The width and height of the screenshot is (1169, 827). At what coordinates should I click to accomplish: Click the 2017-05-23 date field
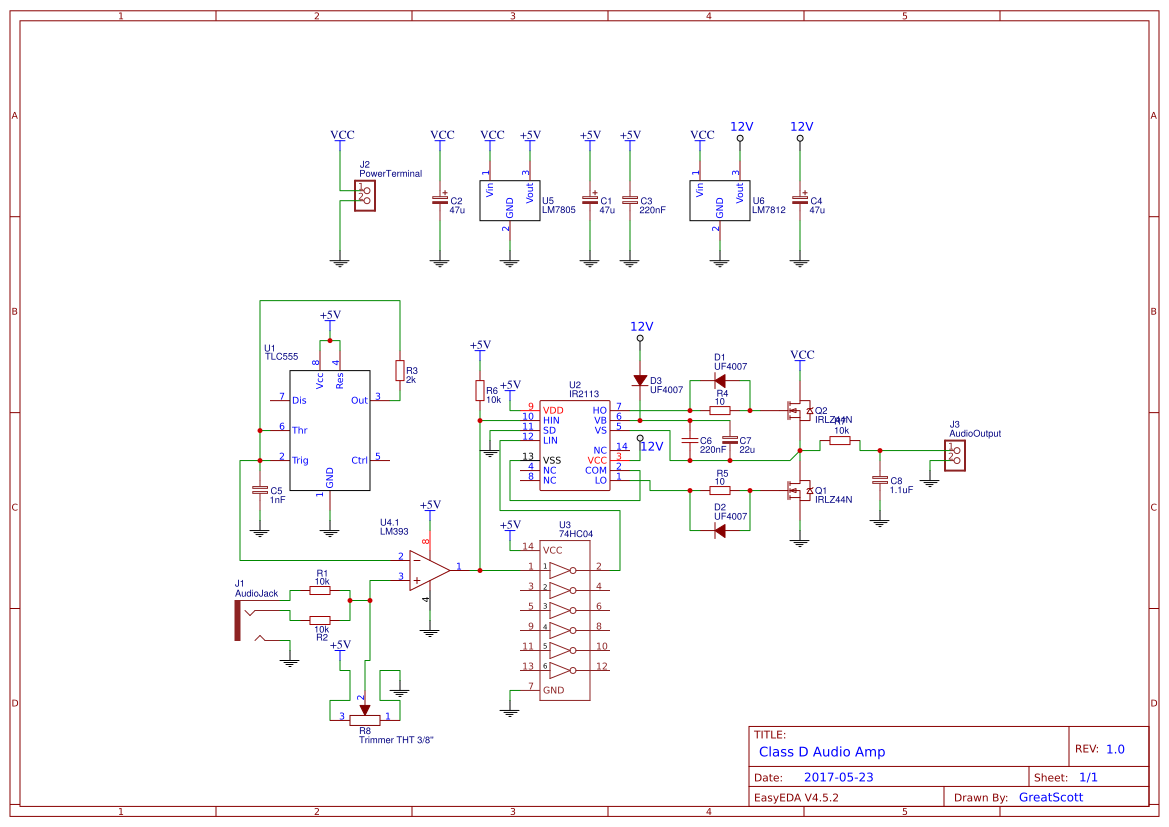coord(838,776)
